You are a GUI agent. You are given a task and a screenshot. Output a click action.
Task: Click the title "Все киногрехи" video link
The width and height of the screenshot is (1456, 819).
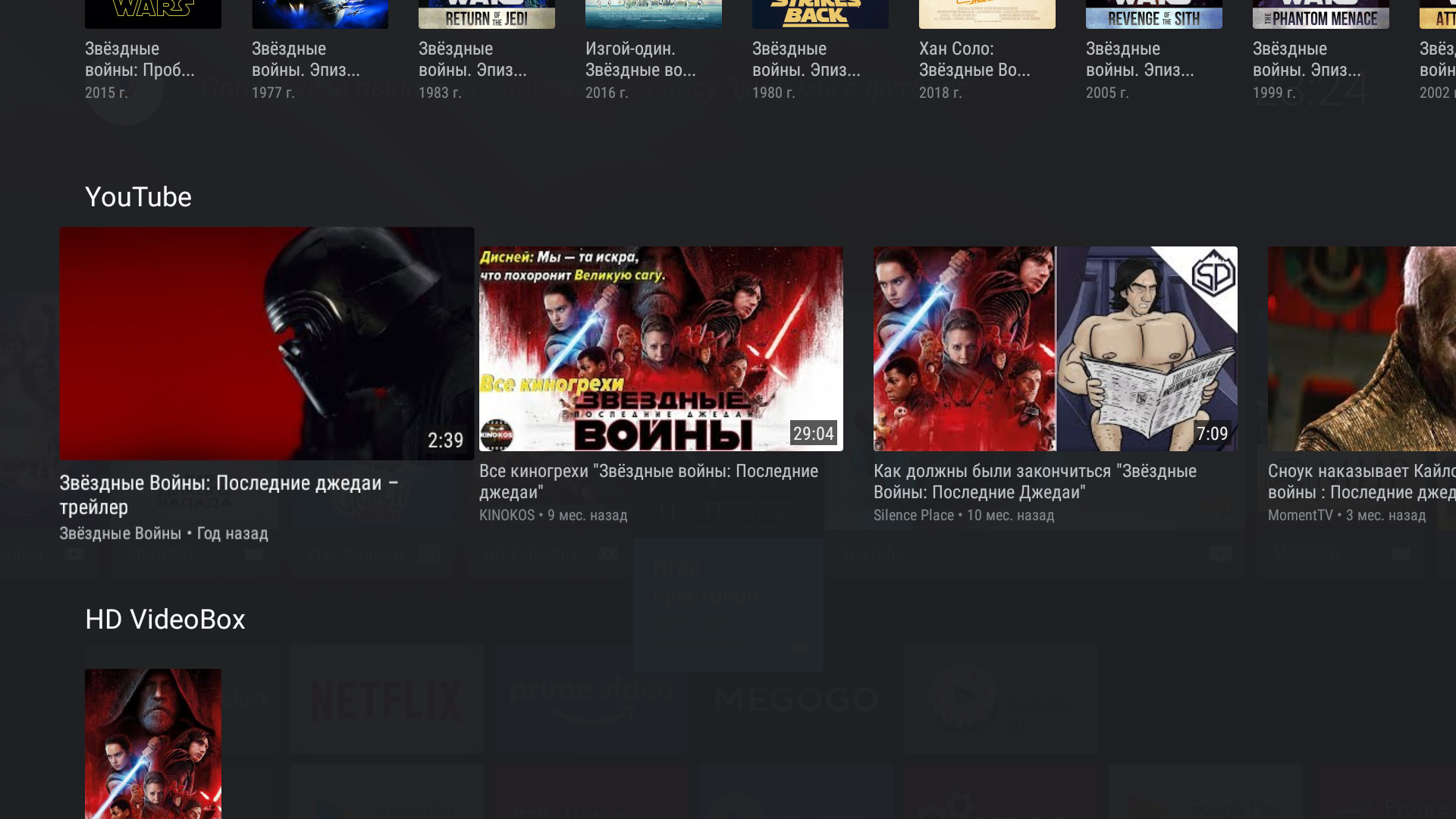(x=648, y=482)
